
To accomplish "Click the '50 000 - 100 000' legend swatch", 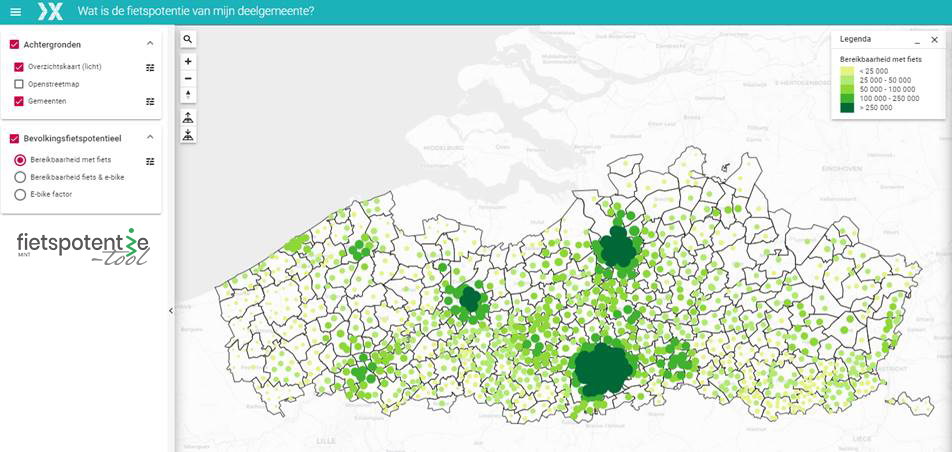I will (848, 89).
